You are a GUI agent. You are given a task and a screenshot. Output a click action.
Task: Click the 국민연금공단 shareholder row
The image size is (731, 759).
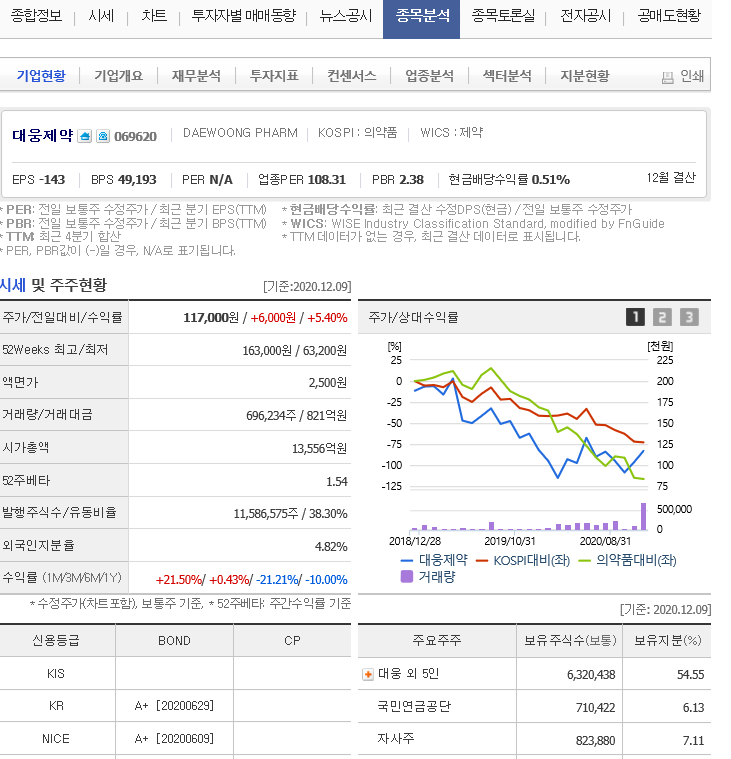(534, 707)
